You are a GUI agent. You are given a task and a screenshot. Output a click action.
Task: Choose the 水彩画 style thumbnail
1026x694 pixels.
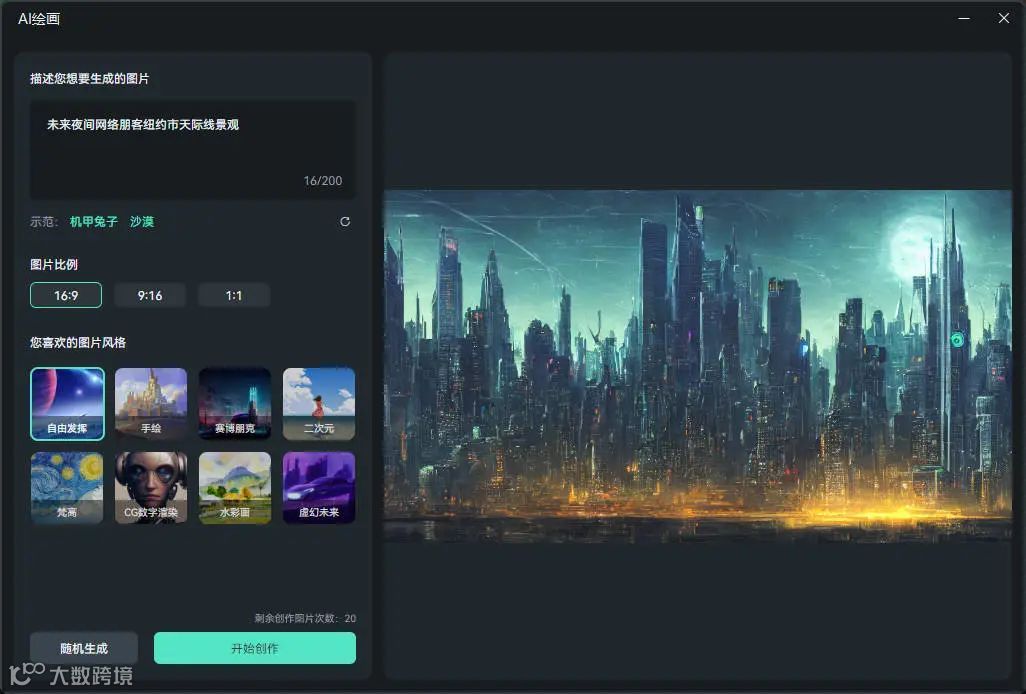point(235,488)
